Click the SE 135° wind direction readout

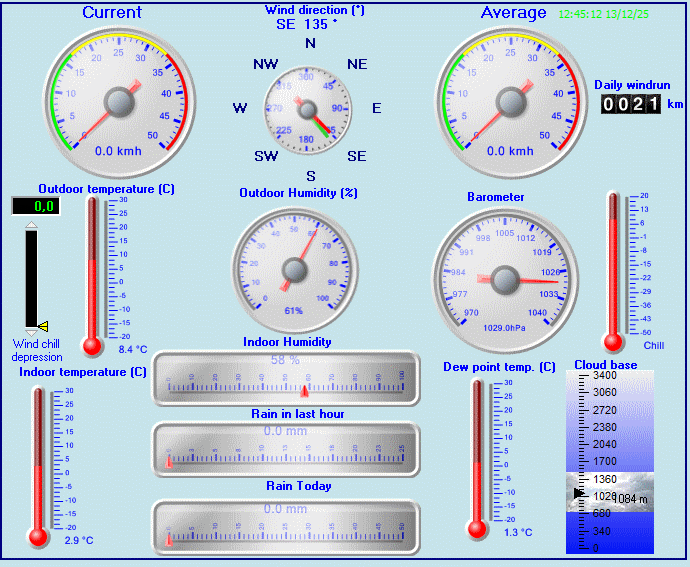click(x=313, y=24)
